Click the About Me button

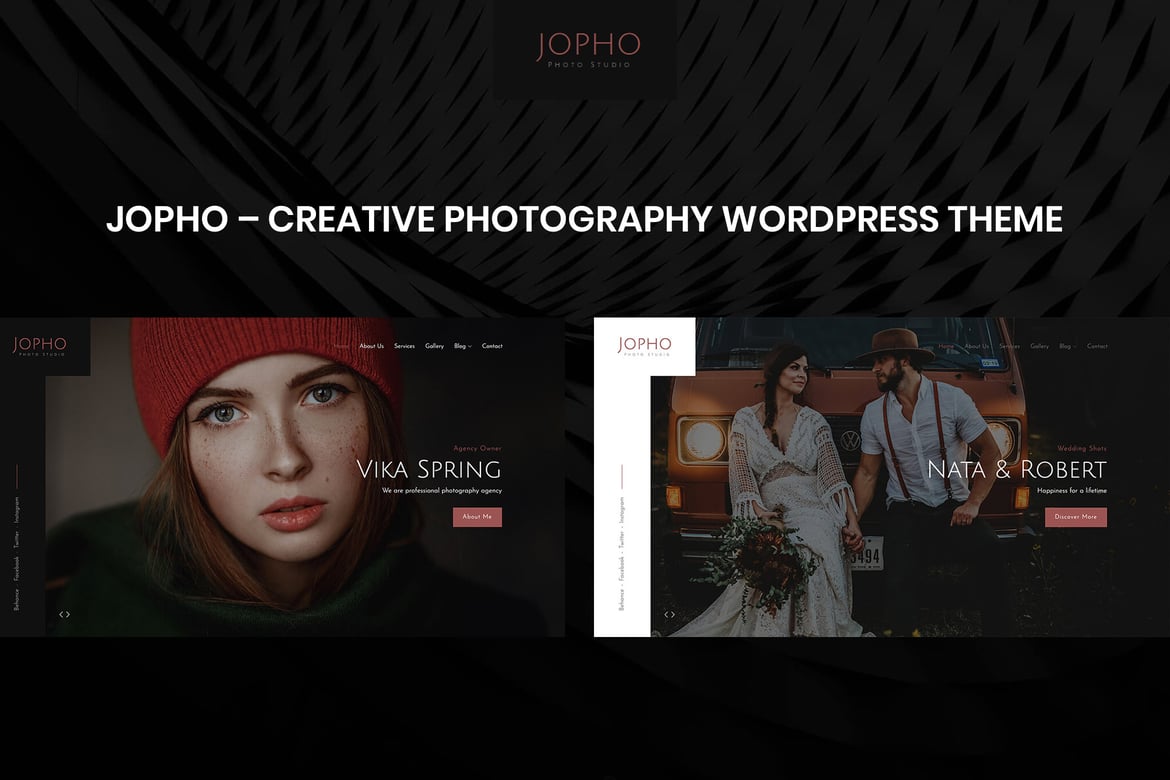coord(478,517)
